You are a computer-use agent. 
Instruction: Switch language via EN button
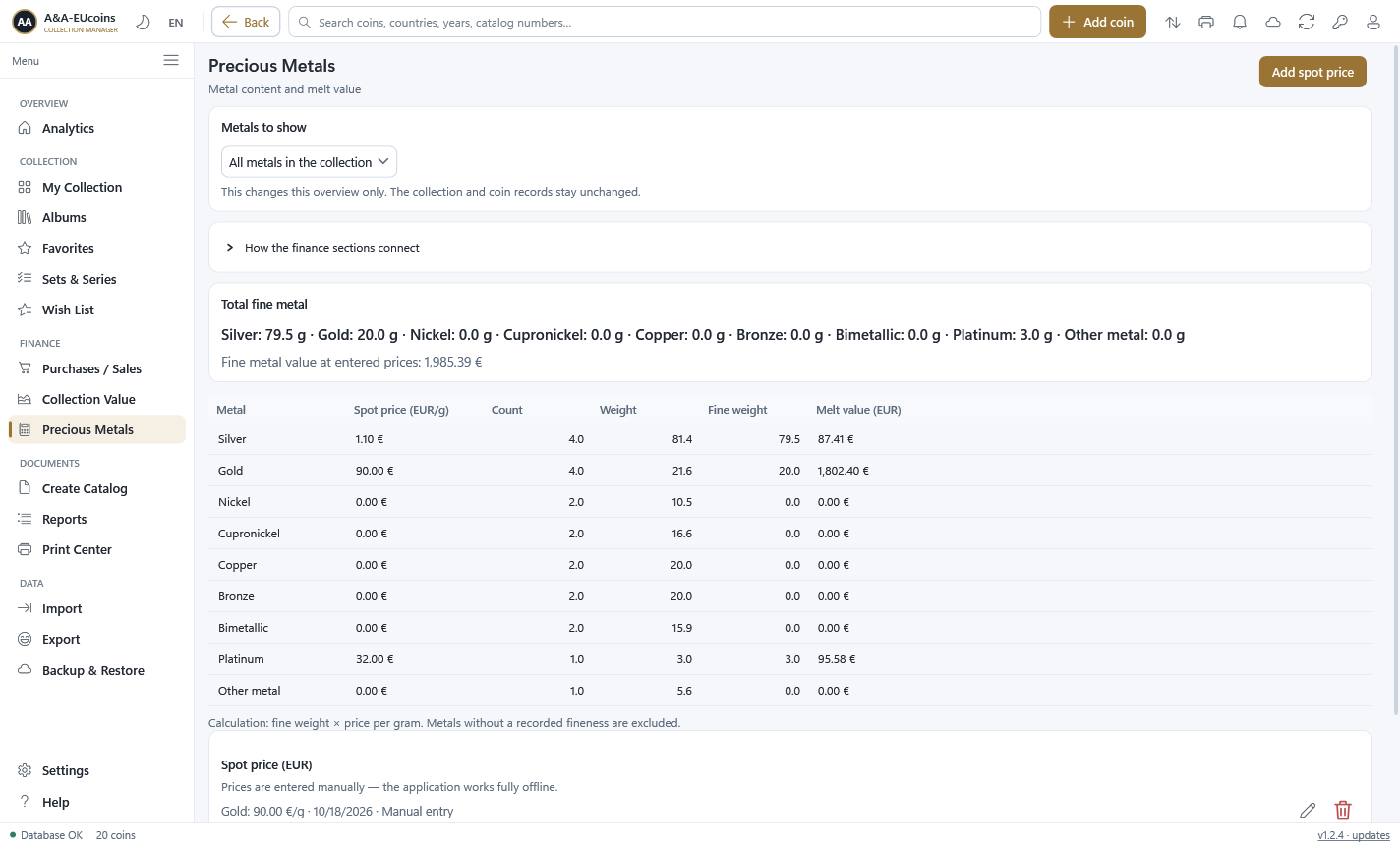(x=176, y=23)
